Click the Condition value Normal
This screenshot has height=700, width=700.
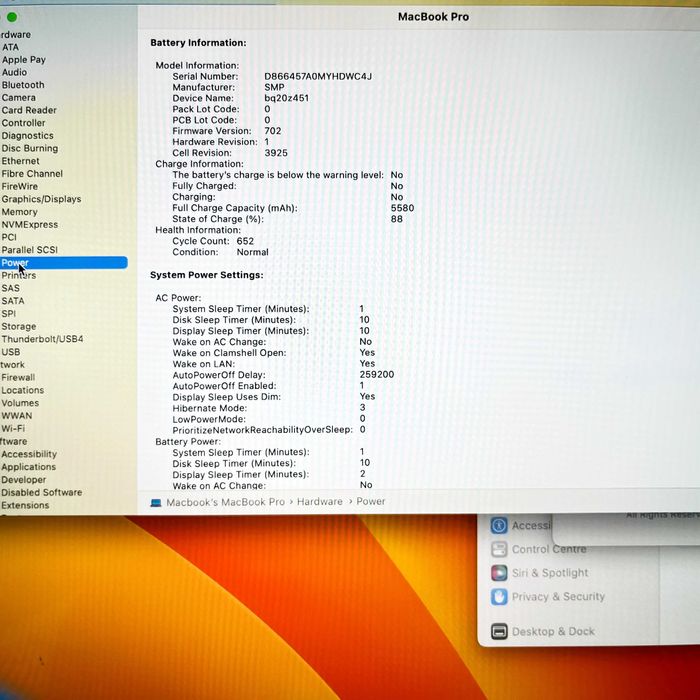[x=252, y=252]
